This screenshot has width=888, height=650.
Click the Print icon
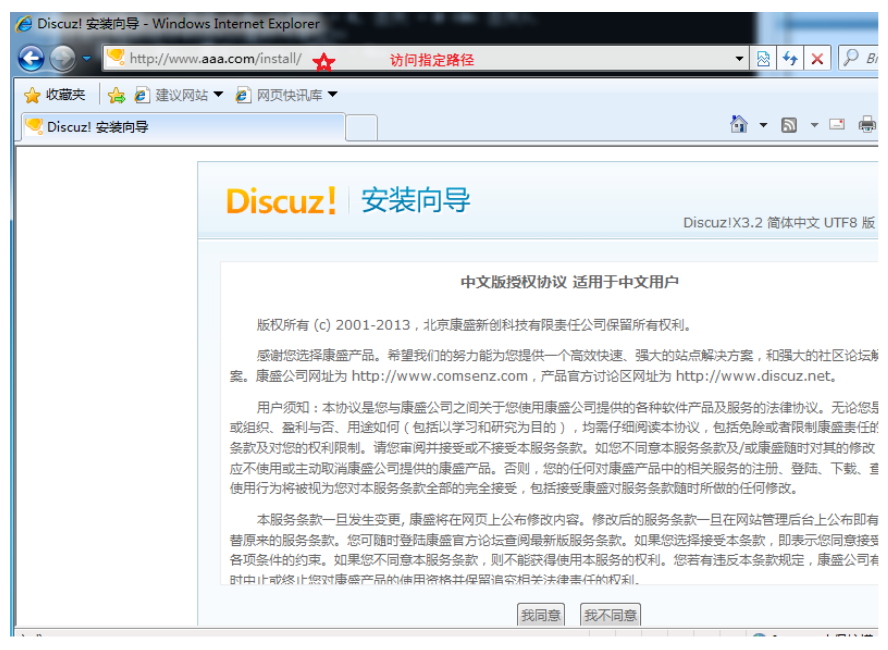click(866, 125)
